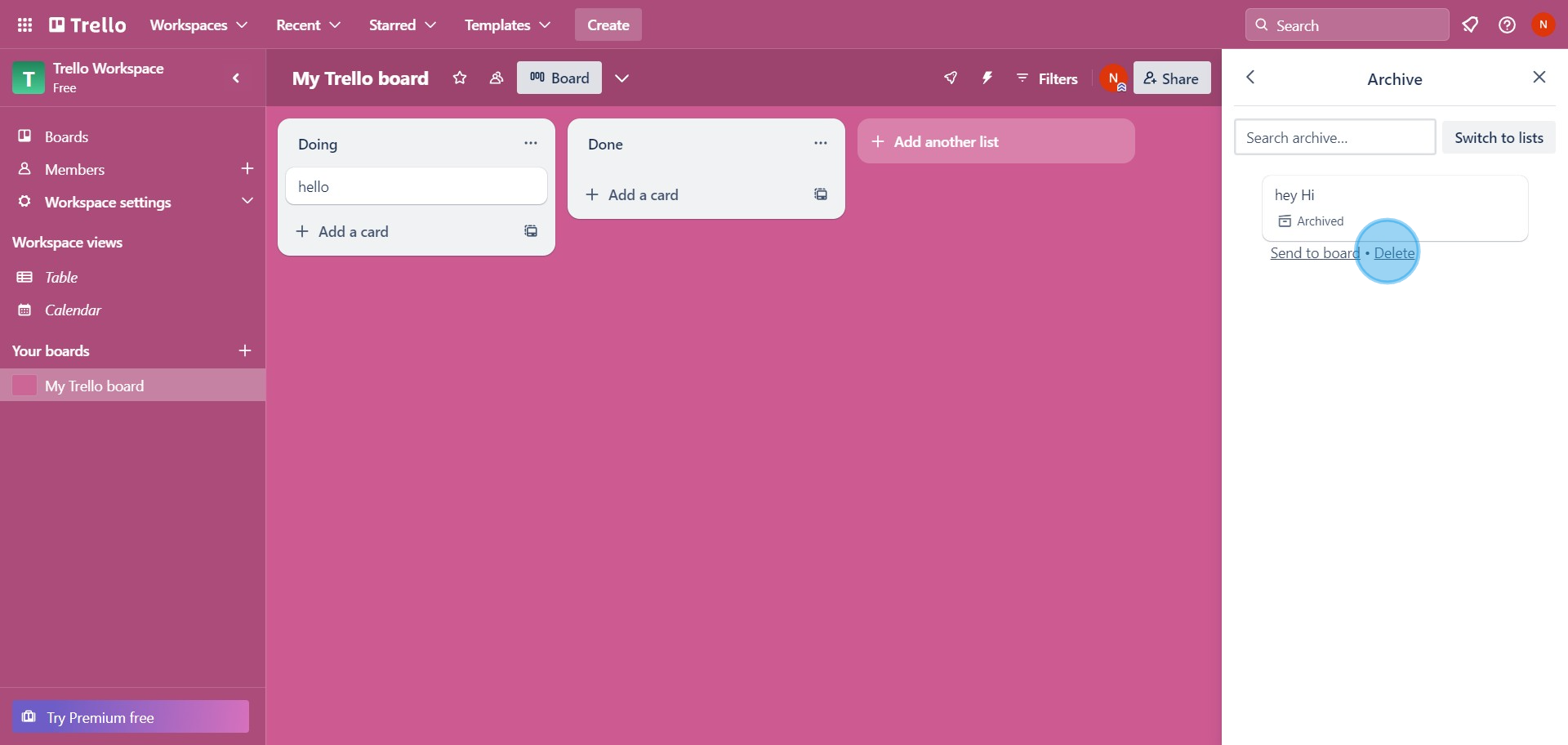Click Trello Workspace T logo
This screenshot has height=745, width=1568.
coord(29,78)
